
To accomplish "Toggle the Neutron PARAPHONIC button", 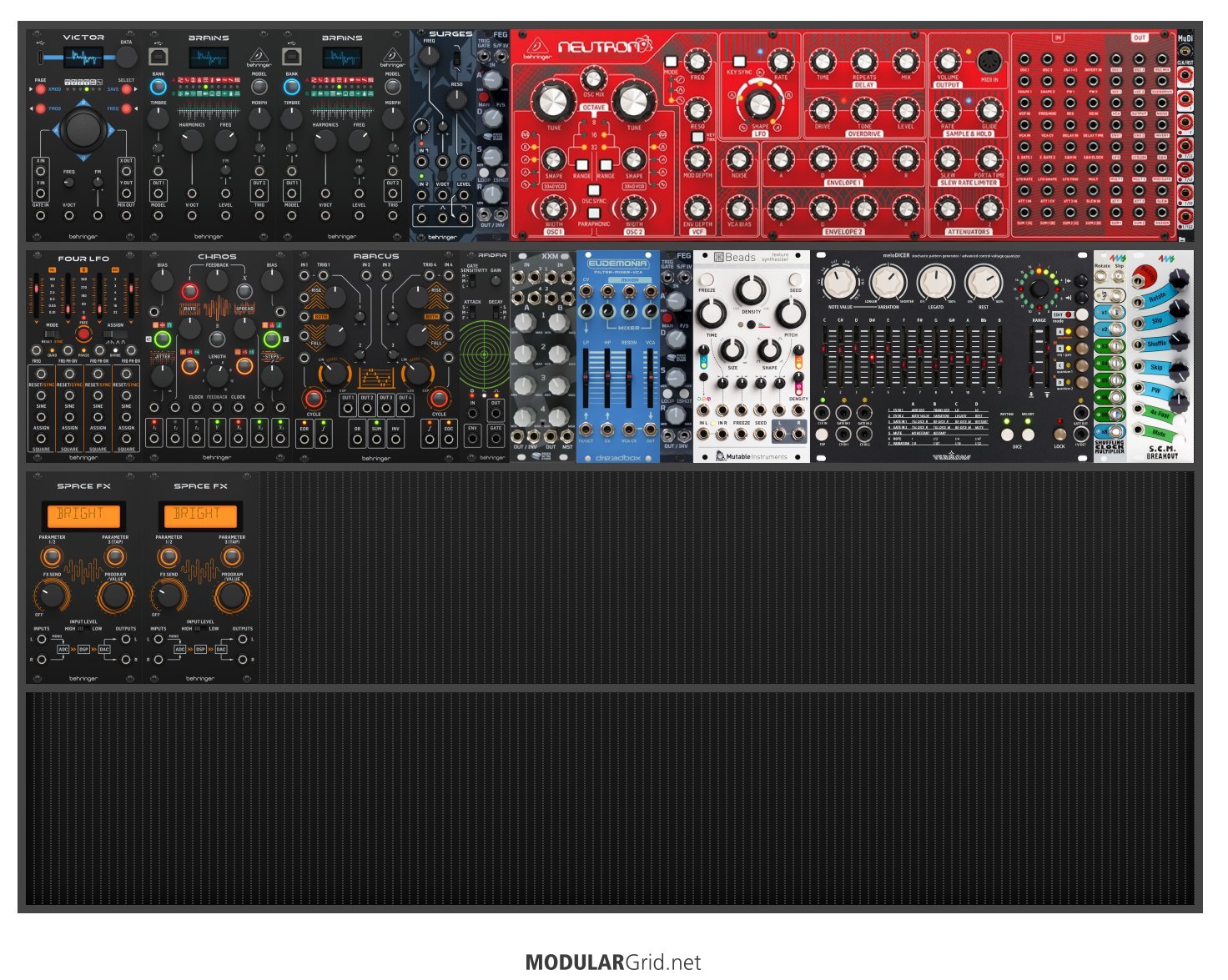I will (x=594, y=214).
